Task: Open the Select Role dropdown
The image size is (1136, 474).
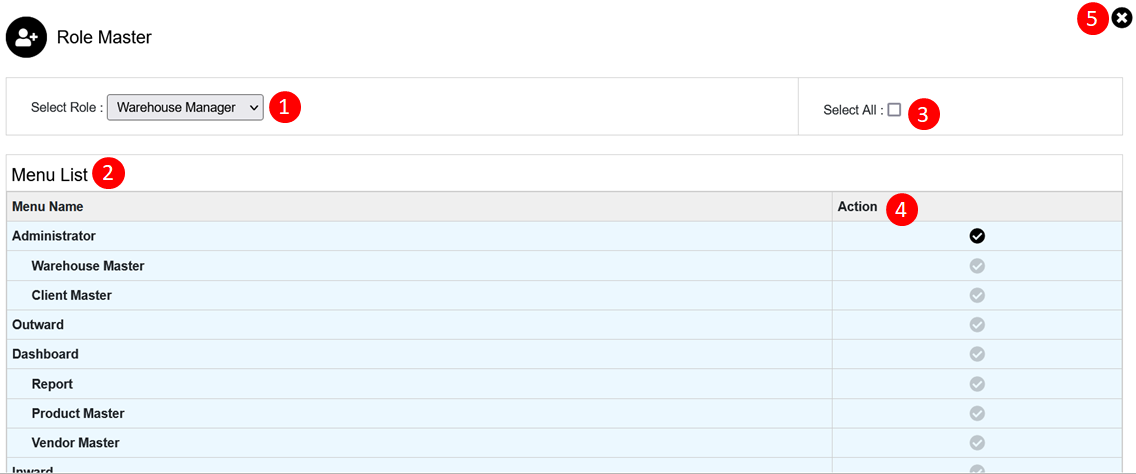Action: point(185,107)
